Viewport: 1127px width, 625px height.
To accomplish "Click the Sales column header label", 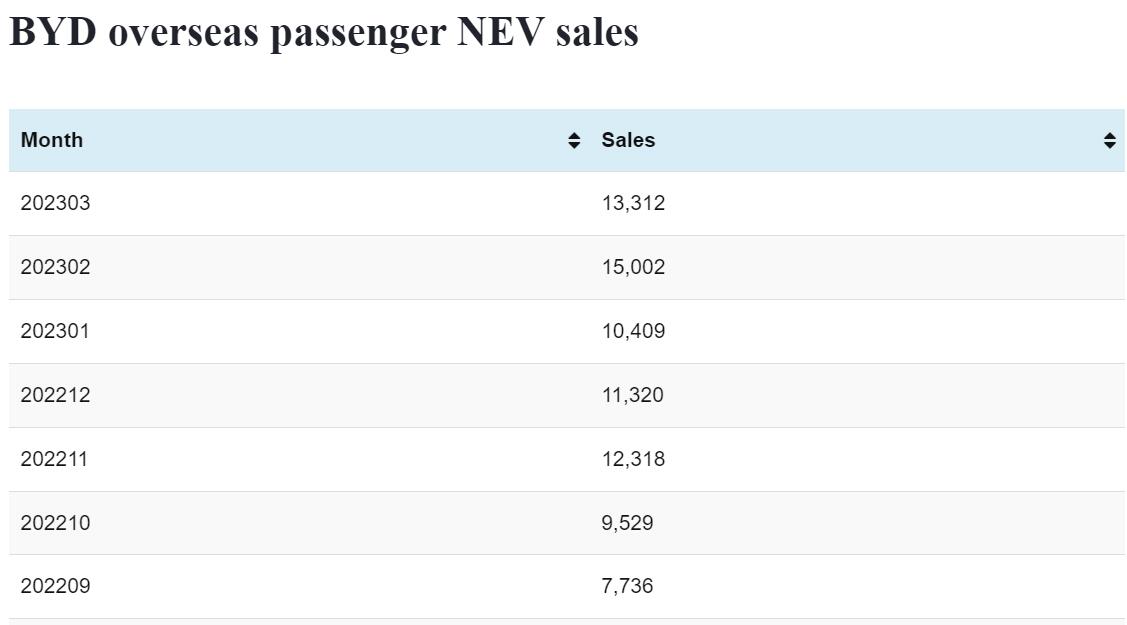I will [x=628, y=140].
